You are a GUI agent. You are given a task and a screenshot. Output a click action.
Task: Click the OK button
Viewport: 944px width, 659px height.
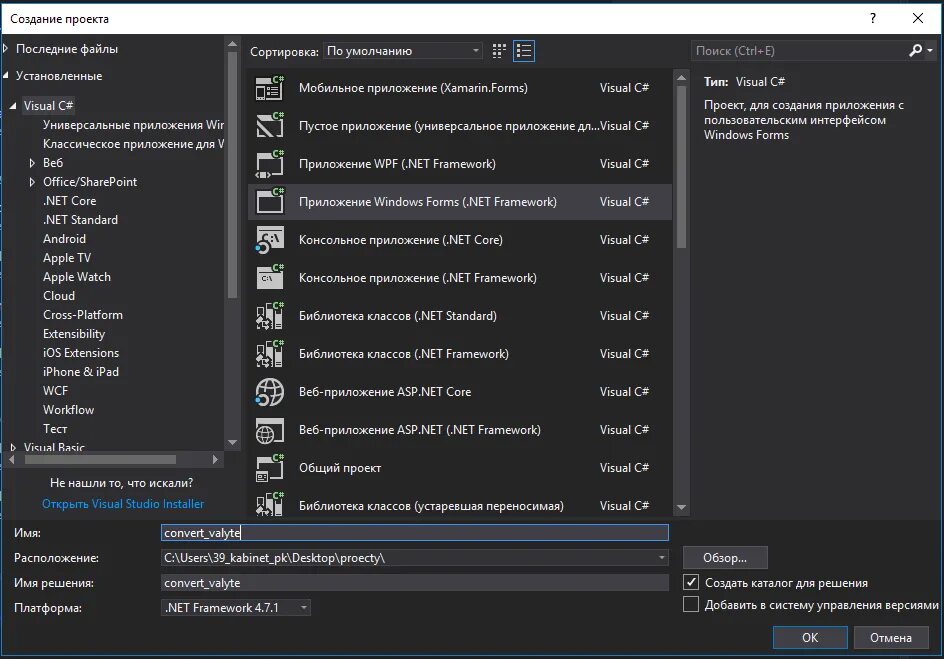click(810, 637)
